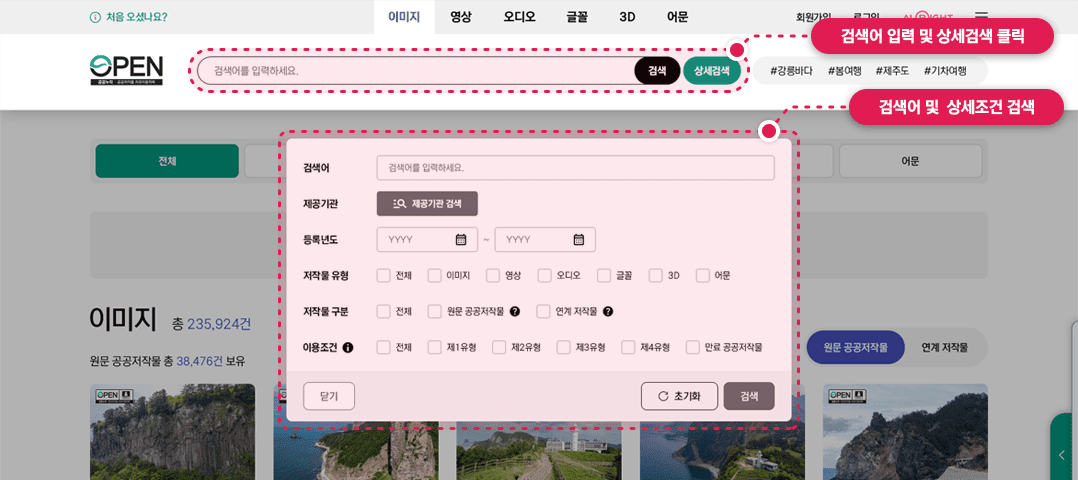The width and height of the screenshot is (1078, 480).
Task: Check 제3유형 usage condition
Action: (x=564, y=347)
